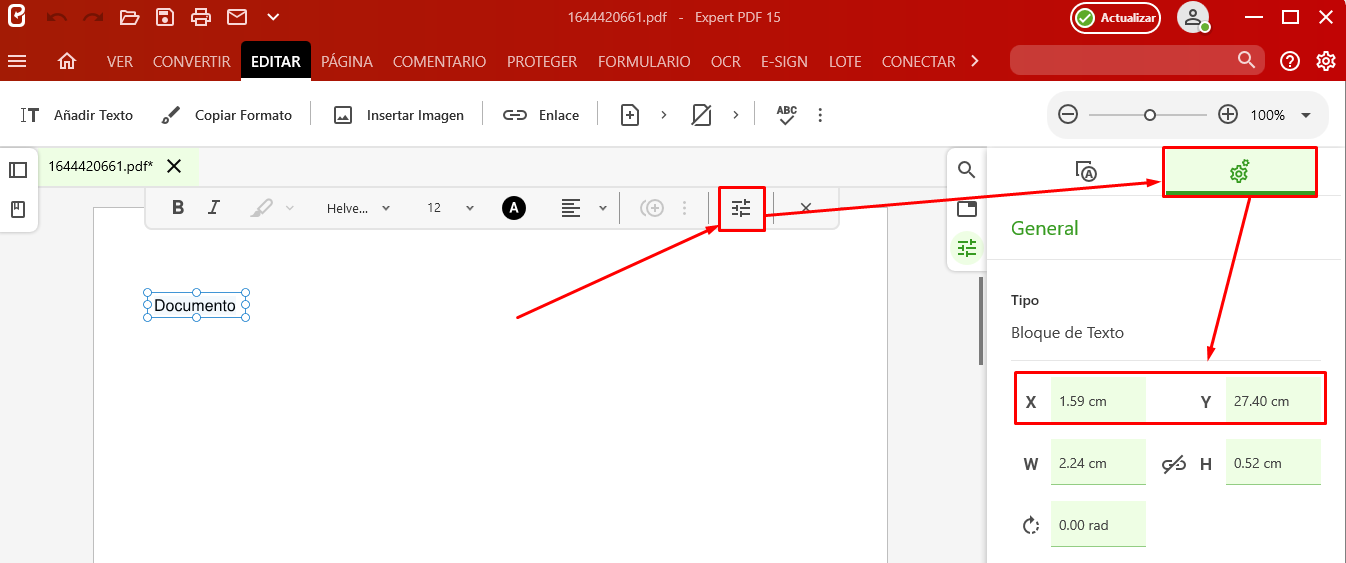Click the Undo arrow in title bar
1346x563 pixels.
pos(57,17)
